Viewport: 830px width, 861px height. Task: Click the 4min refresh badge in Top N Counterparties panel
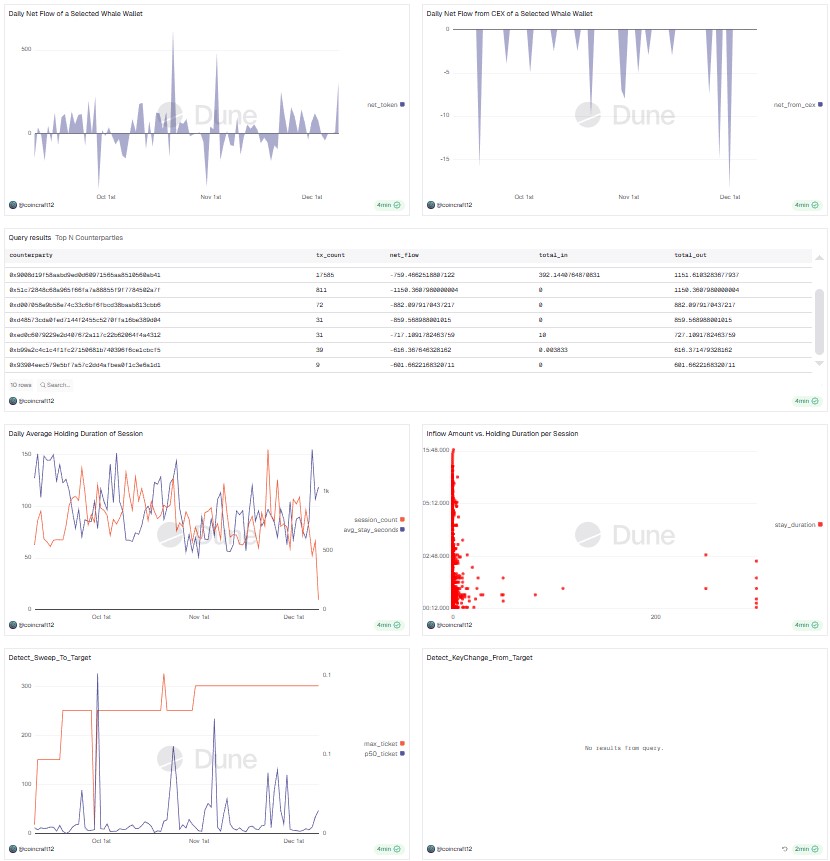807,401
